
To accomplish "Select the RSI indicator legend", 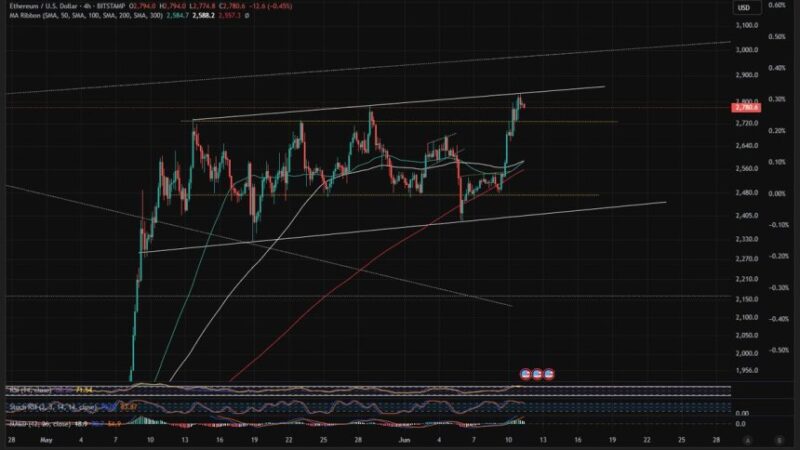I will [x=30, y=390].
